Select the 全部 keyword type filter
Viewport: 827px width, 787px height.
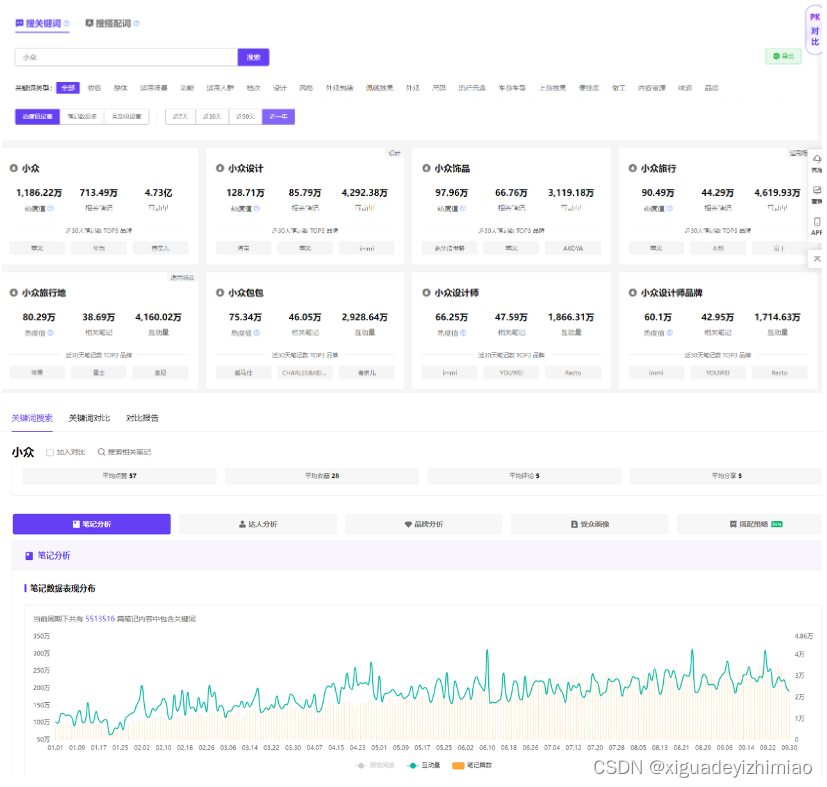tap(68, 88)
